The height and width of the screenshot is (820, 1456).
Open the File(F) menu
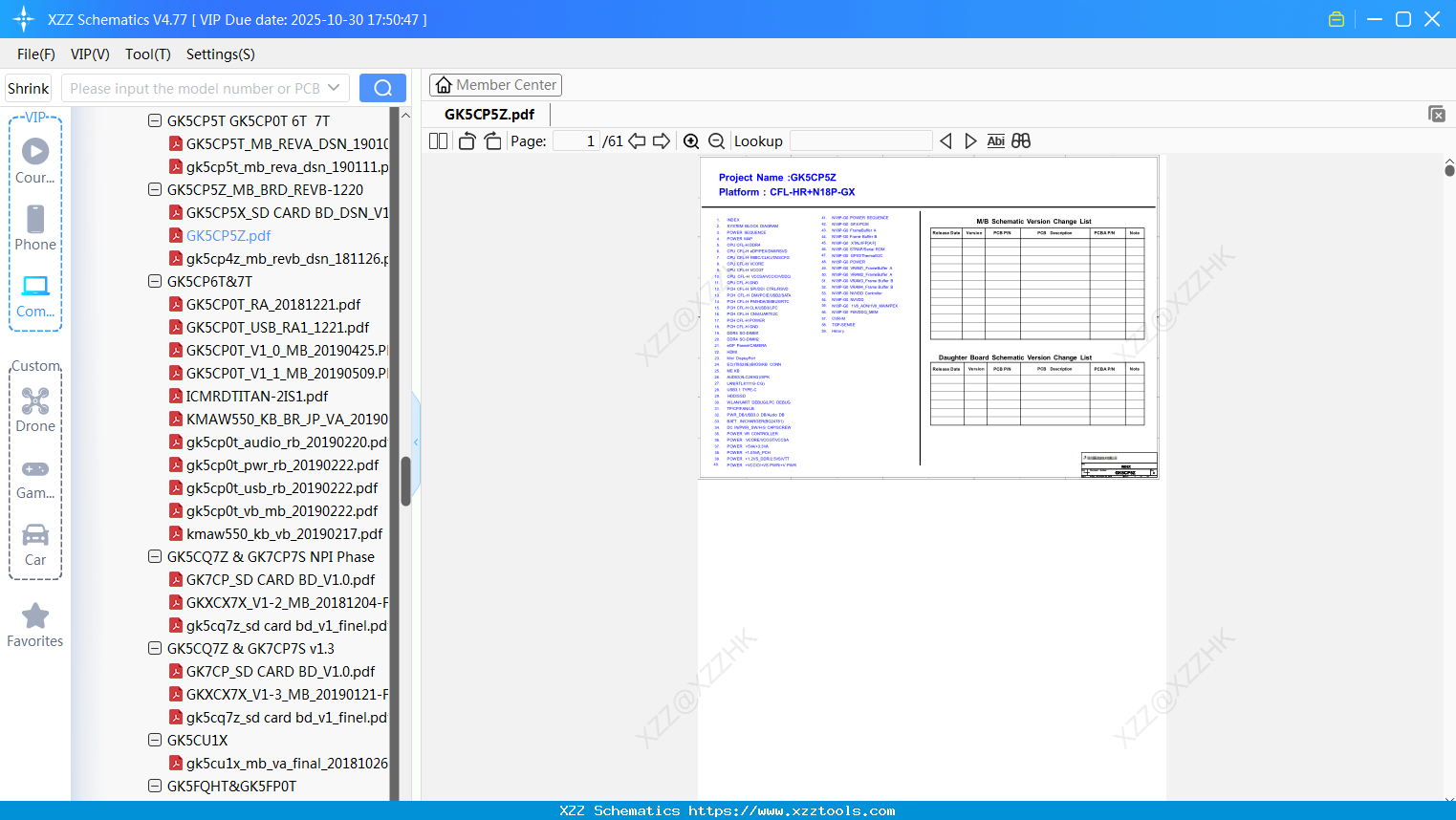(36, 54)
